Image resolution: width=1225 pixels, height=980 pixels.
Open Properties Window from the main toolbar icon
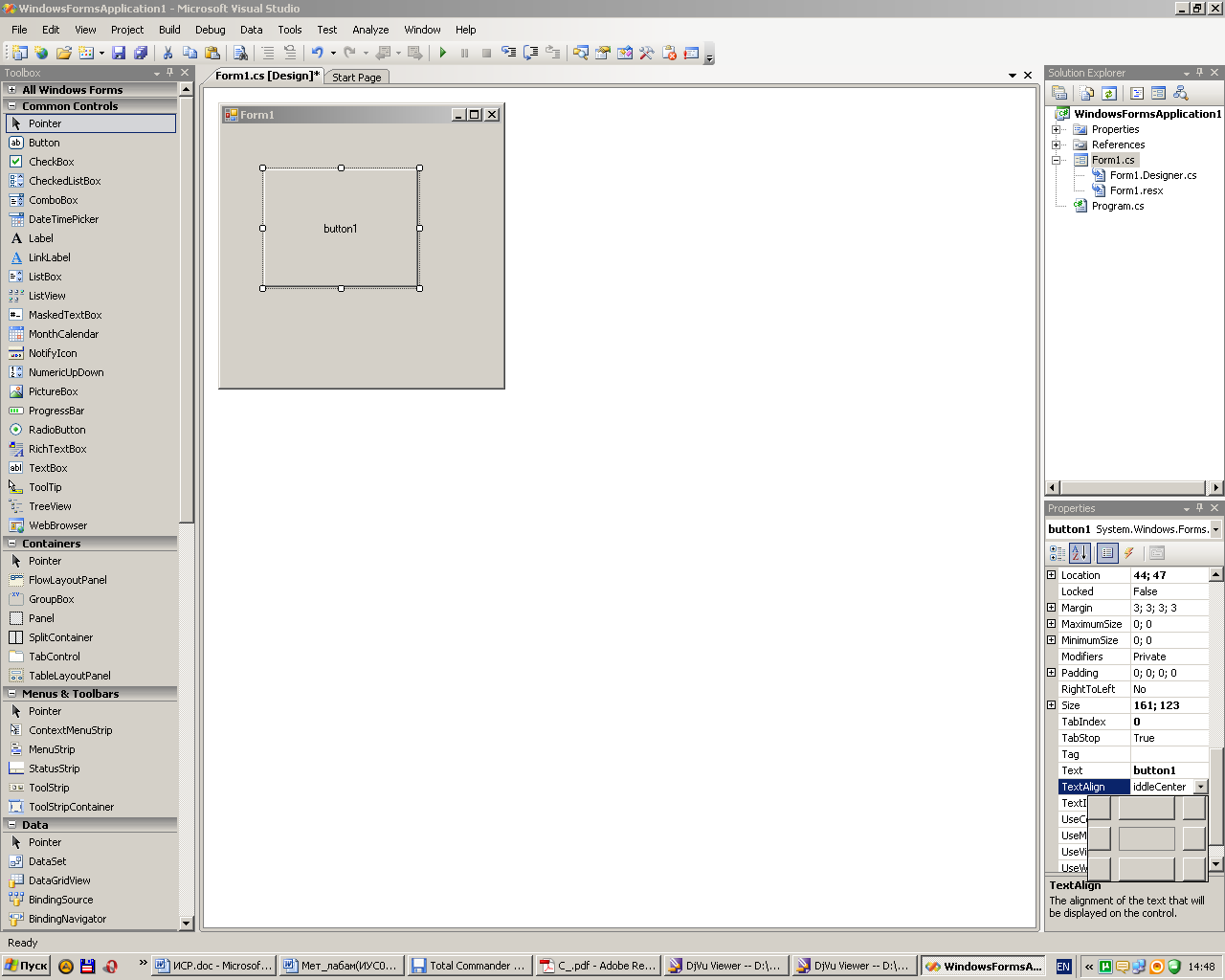[603, 53]
